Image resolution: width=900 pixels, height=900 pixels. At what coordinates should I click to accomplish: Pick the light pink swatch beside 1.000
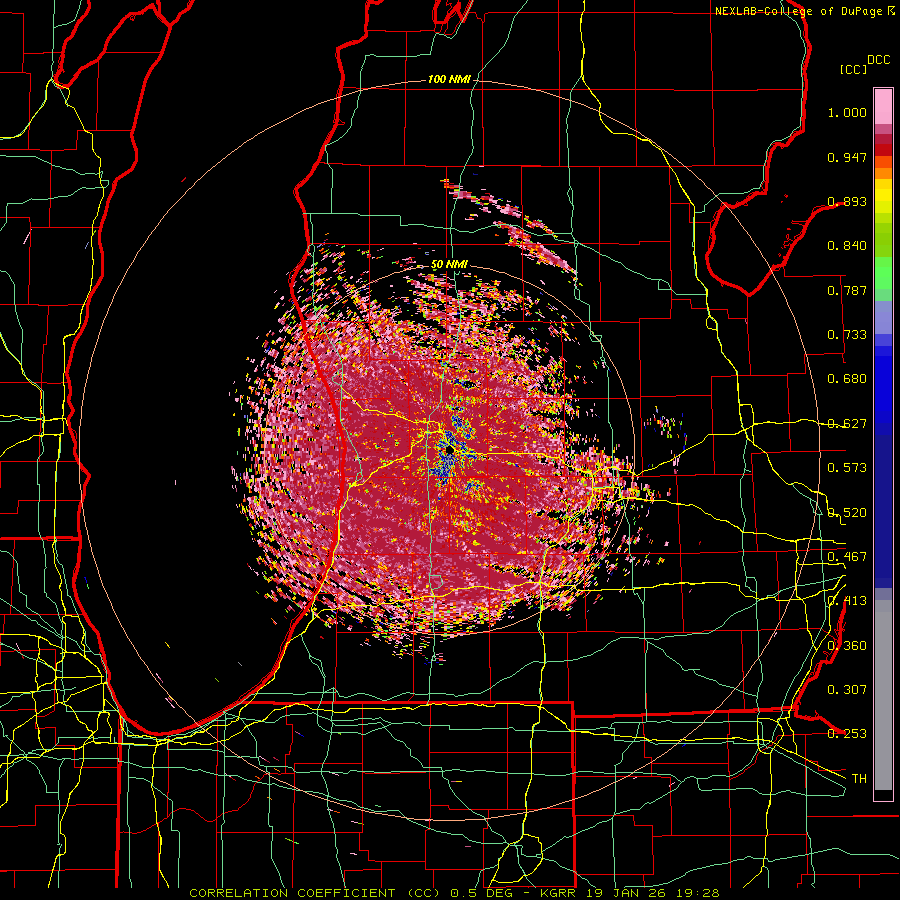[883, 107]
